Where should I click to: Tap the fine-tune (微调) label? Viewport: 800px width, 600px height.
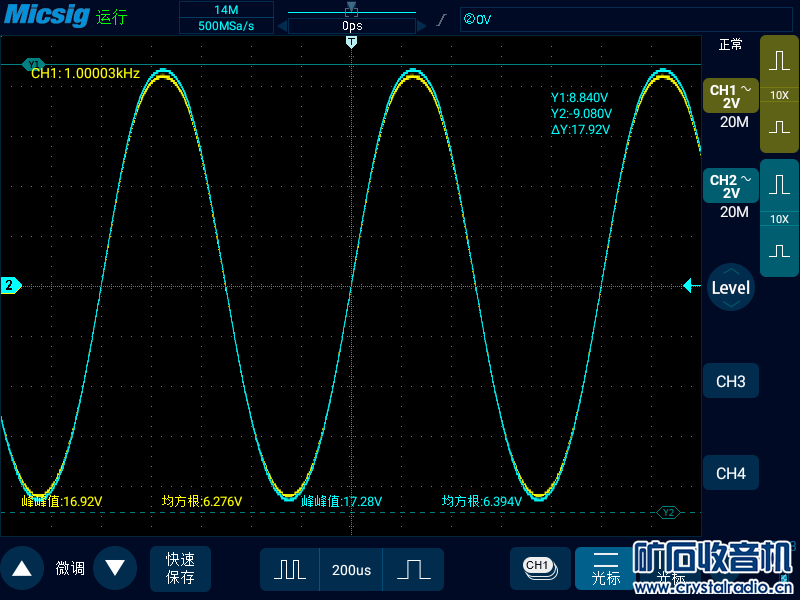coord(70,568)
